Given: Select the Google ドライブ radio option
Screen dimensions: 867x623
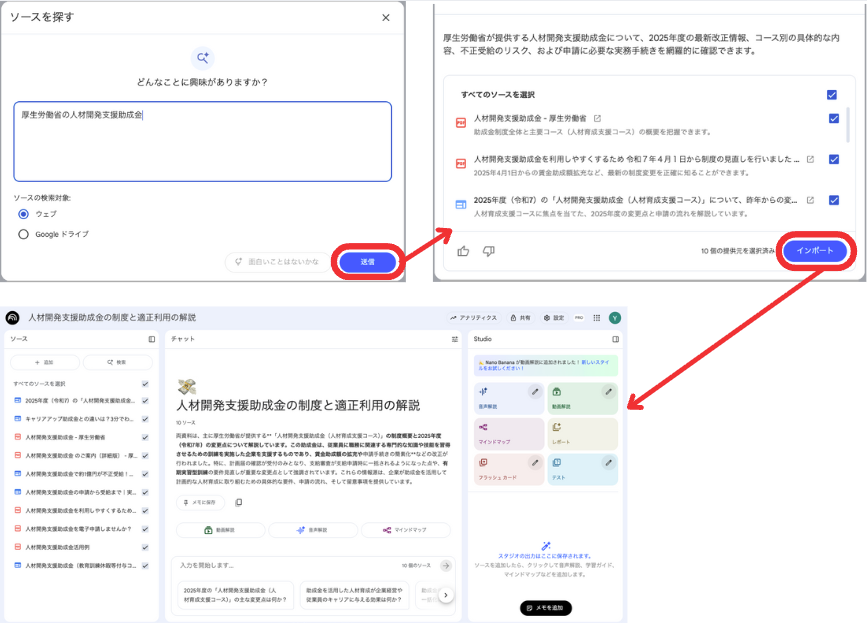Looking at the screenshot, I should pos(25,234).
